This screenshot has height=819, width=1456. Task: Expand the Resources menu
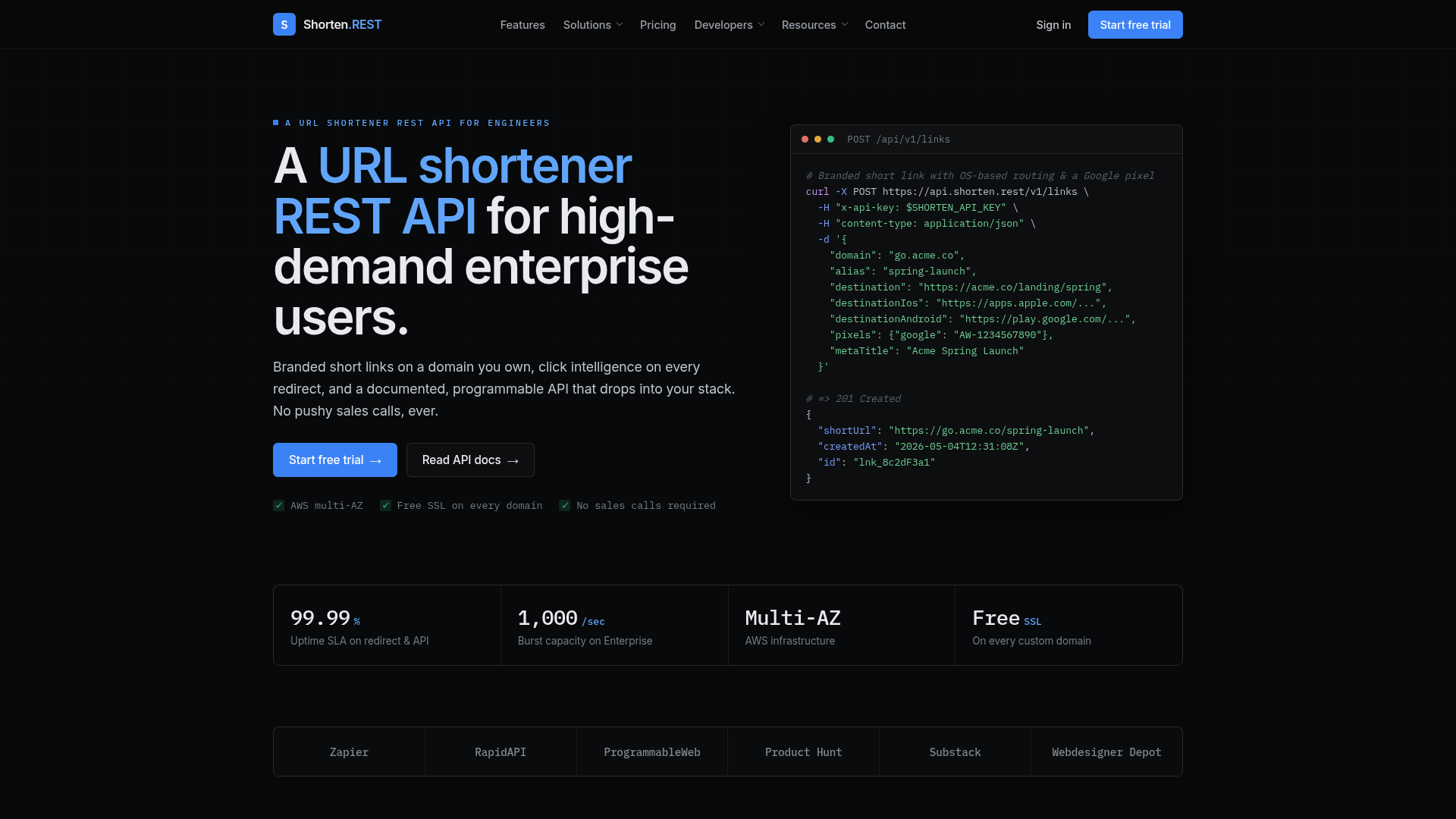[x=814, y=25]
